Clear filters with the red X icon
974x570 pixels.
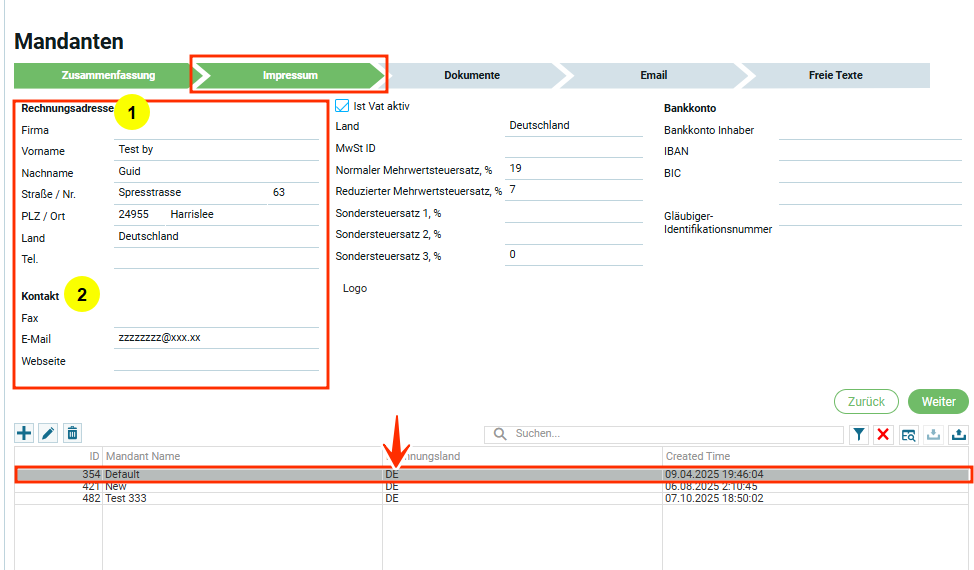pyautogui.click(x=884, y=434)
